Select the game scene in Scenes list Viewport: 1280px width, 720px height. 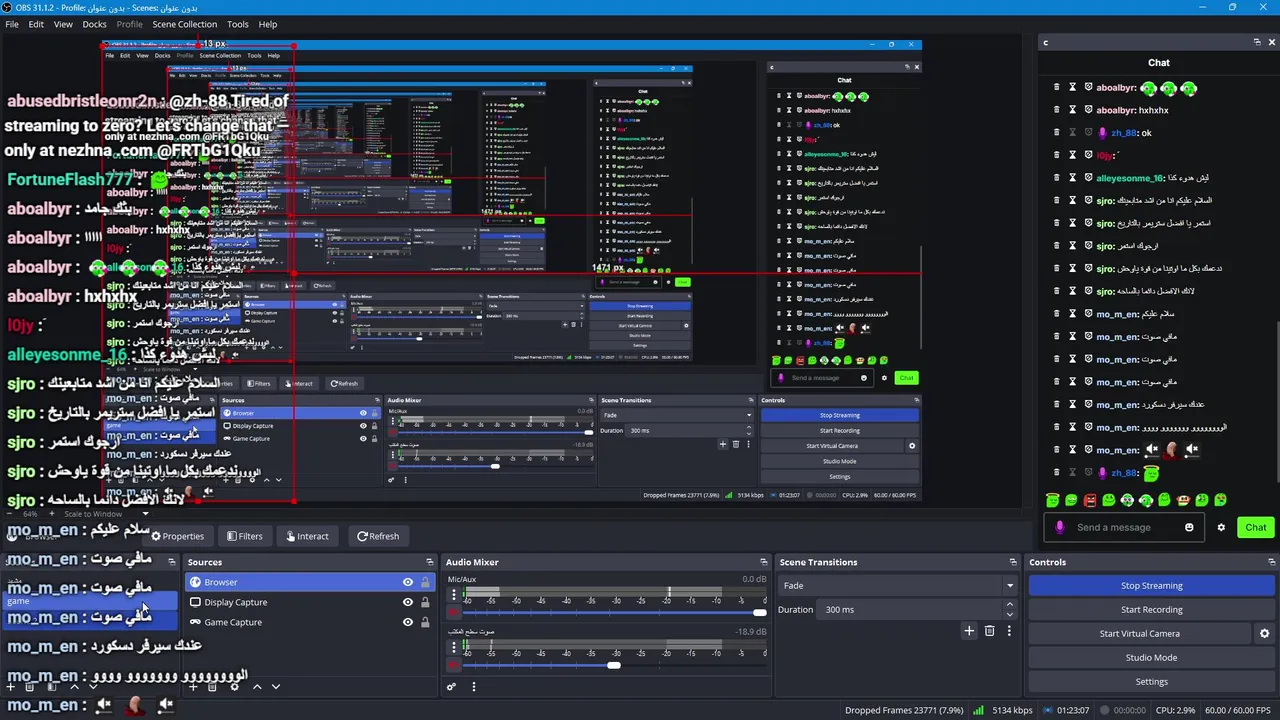[90, 602]
